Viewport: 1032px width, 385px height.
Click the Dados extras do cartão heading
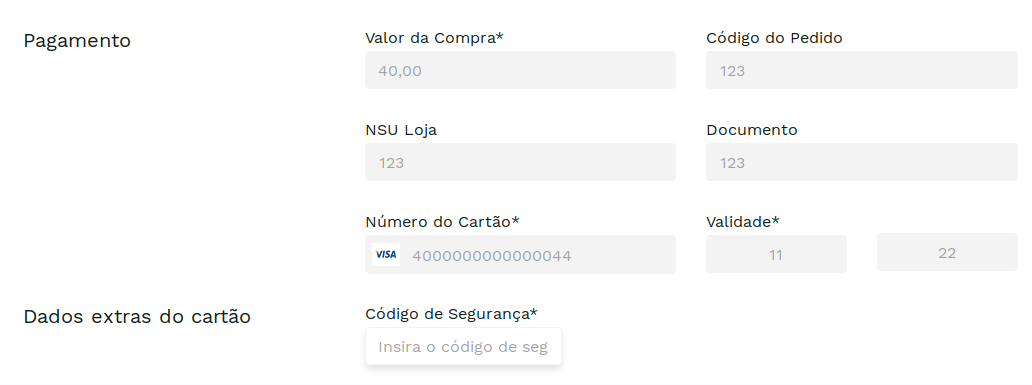pos(137,317)
